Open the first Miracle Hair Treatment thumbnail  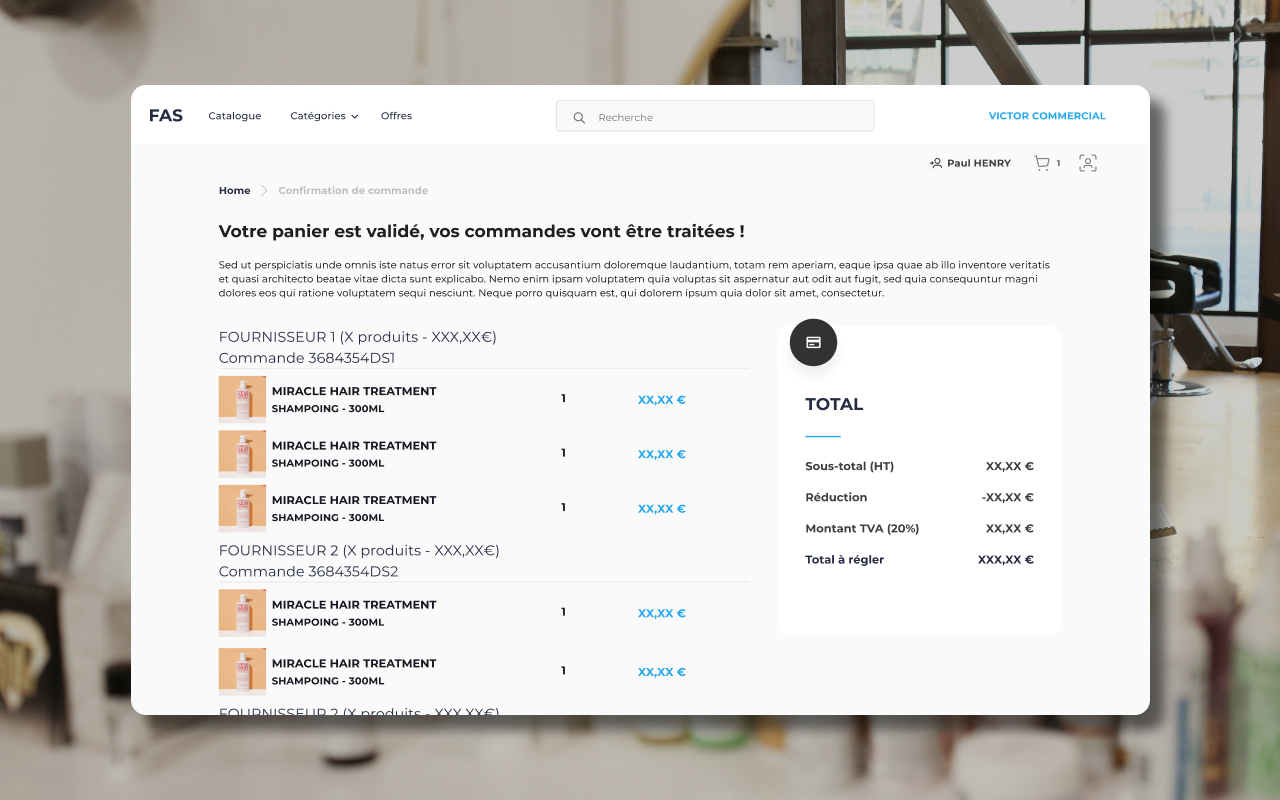point(241,399)
